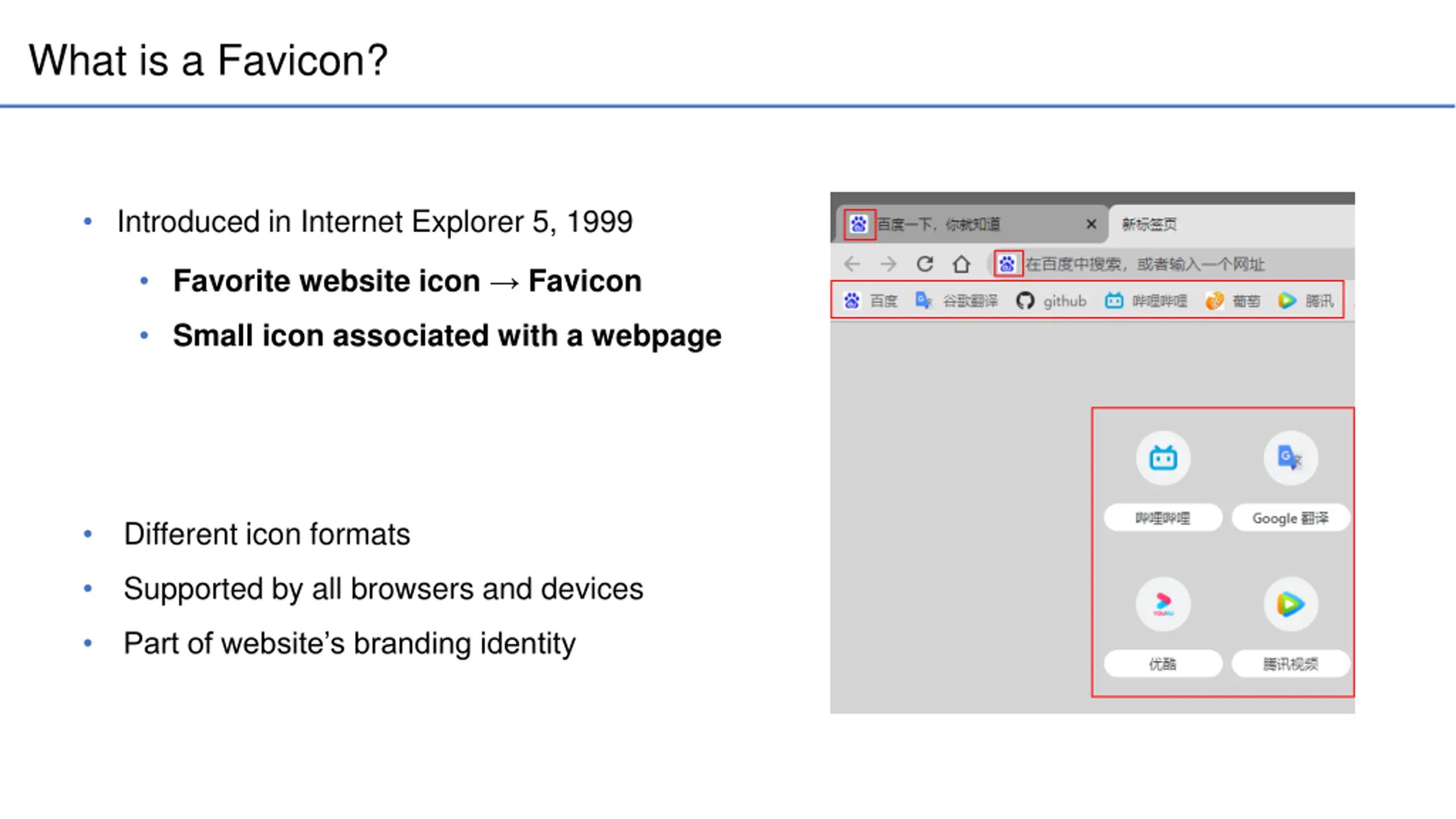The height and width of the screenshot is (819, 1456).
Task: Open the Baidu paw bookmark icon
Action: [851, 300]
